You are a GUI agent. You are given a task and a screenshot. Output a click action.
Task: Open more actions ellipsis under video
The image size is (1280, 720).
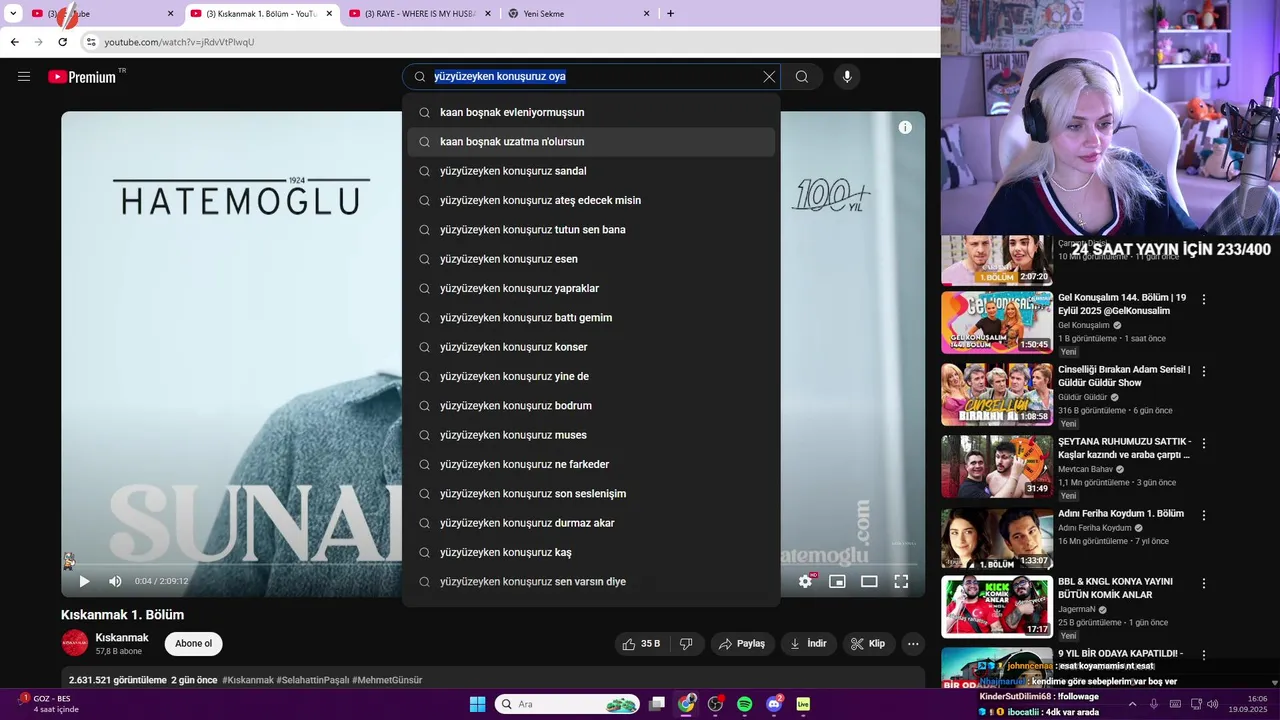click(x=912, y=644)
